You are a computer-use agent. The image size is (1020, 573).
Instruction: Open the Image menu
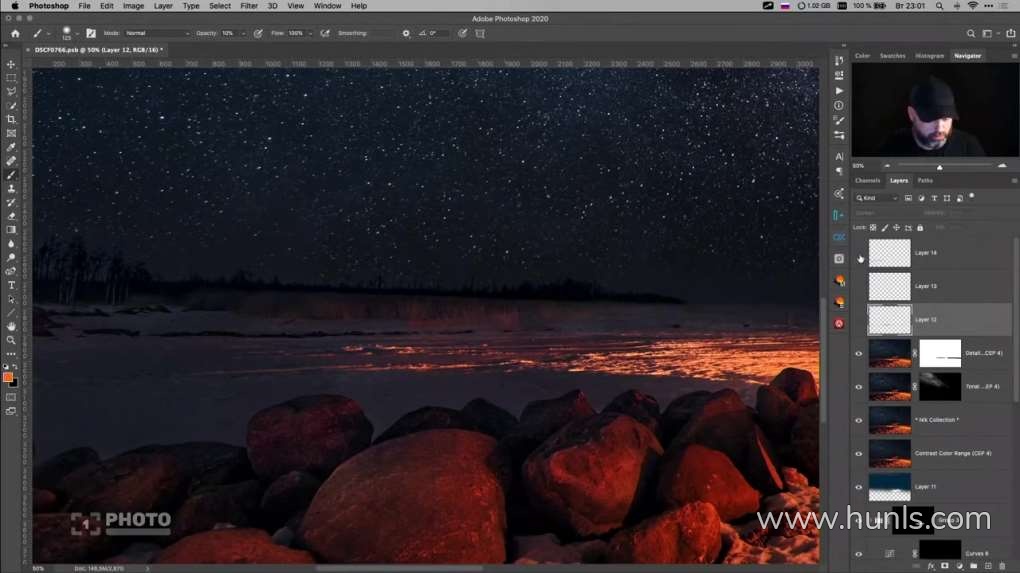click(133, 6)
